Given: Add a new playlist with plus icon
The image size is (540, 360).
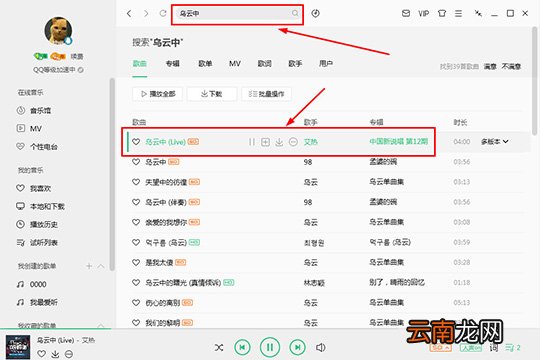Looking at the screenshot, I should (x=89, y=266).
